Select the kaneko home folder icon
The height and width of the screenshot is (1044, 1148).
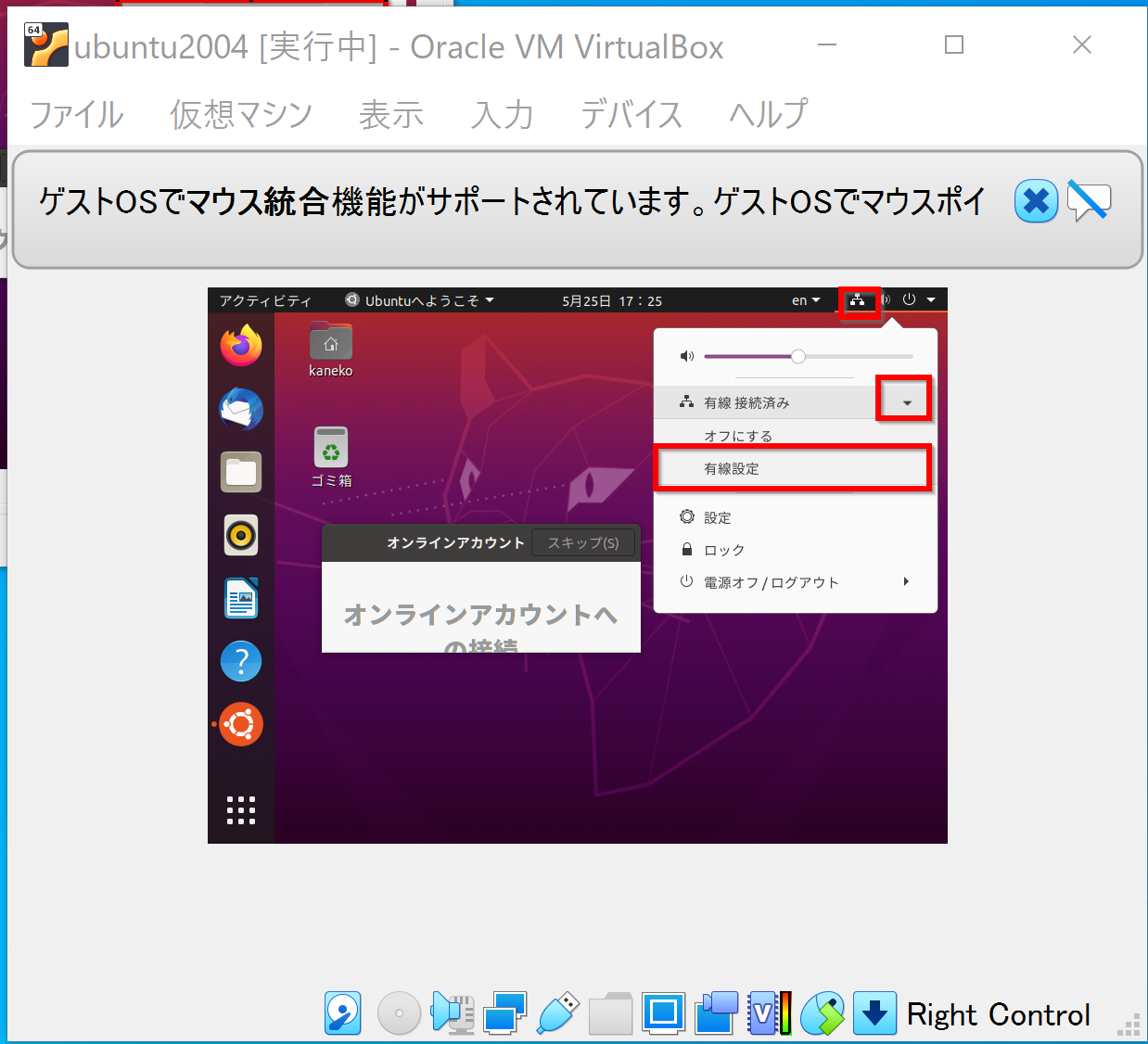tap(331, 350)
